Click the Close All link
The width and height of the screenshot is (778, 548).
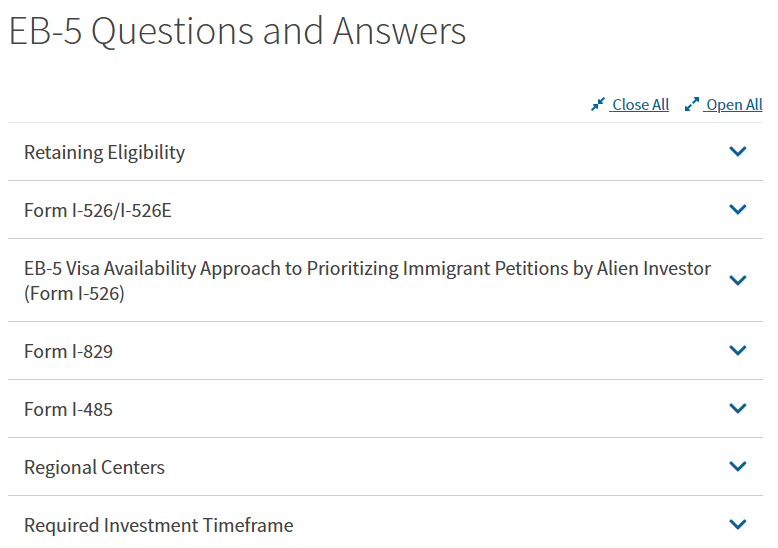[640, 105]
